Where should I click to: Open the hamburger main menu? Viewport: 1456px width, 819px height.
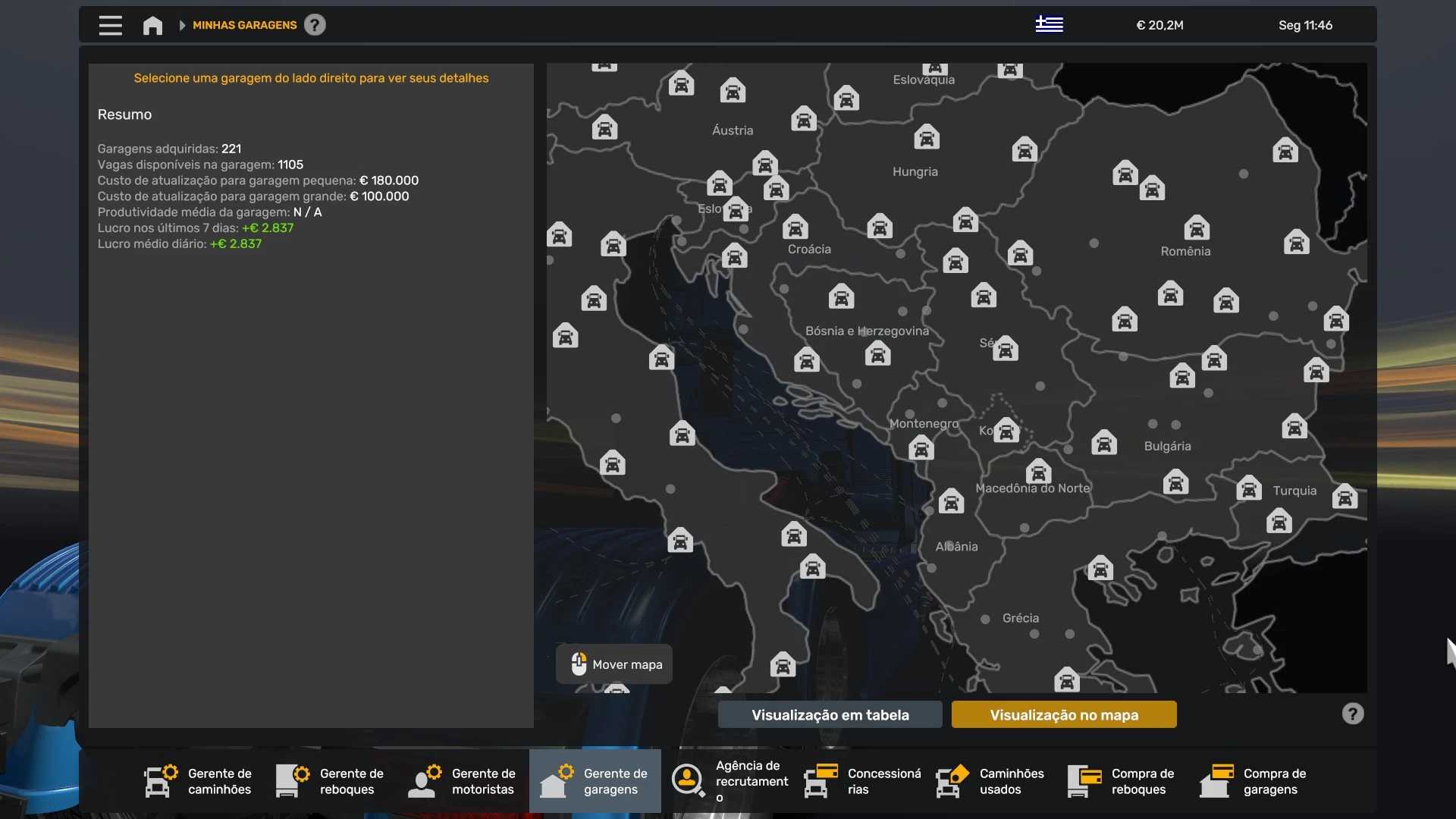110,25
